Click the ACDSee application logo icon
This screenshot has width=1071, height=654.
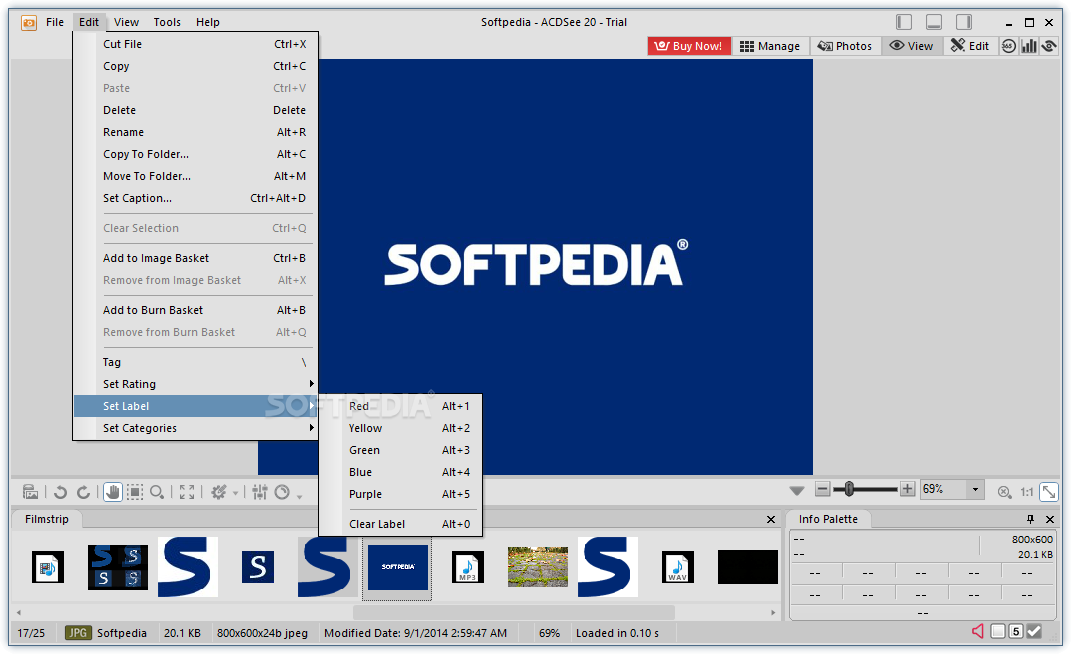tap(29, 23)
